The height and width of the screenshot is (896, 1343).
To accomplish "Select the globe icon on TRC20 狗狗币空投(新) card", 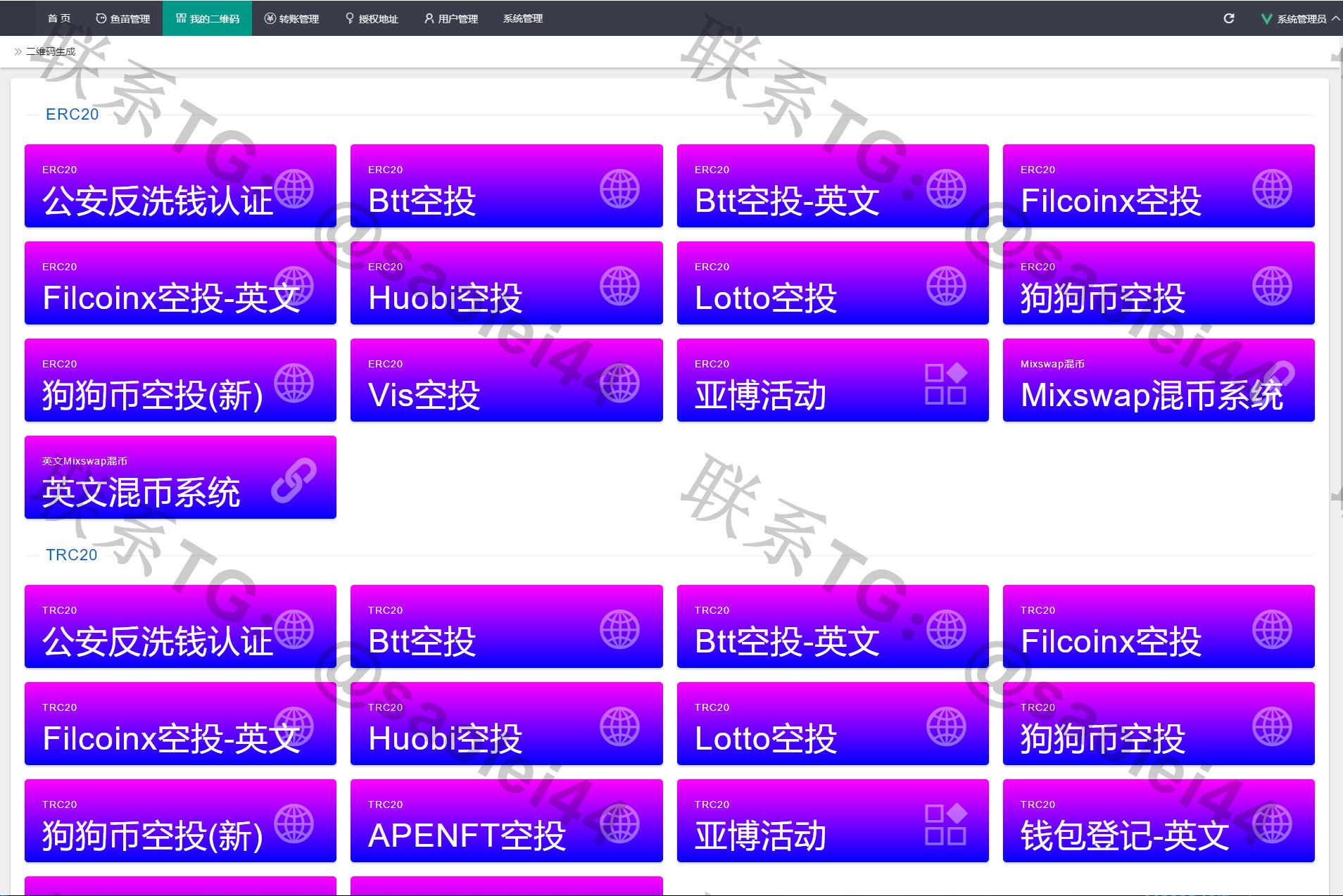I will click(x=294, y=824).
